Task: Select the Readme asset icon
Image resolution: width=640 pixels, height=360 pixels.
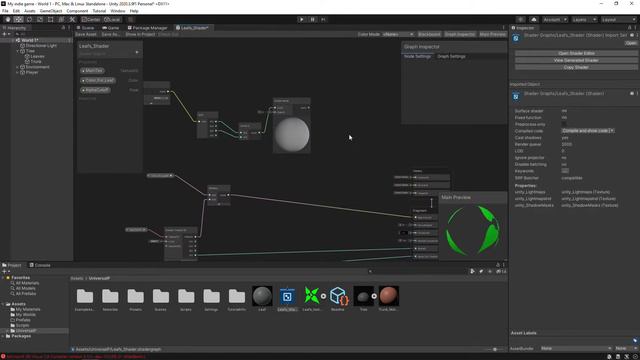Action: click(339, 296)
